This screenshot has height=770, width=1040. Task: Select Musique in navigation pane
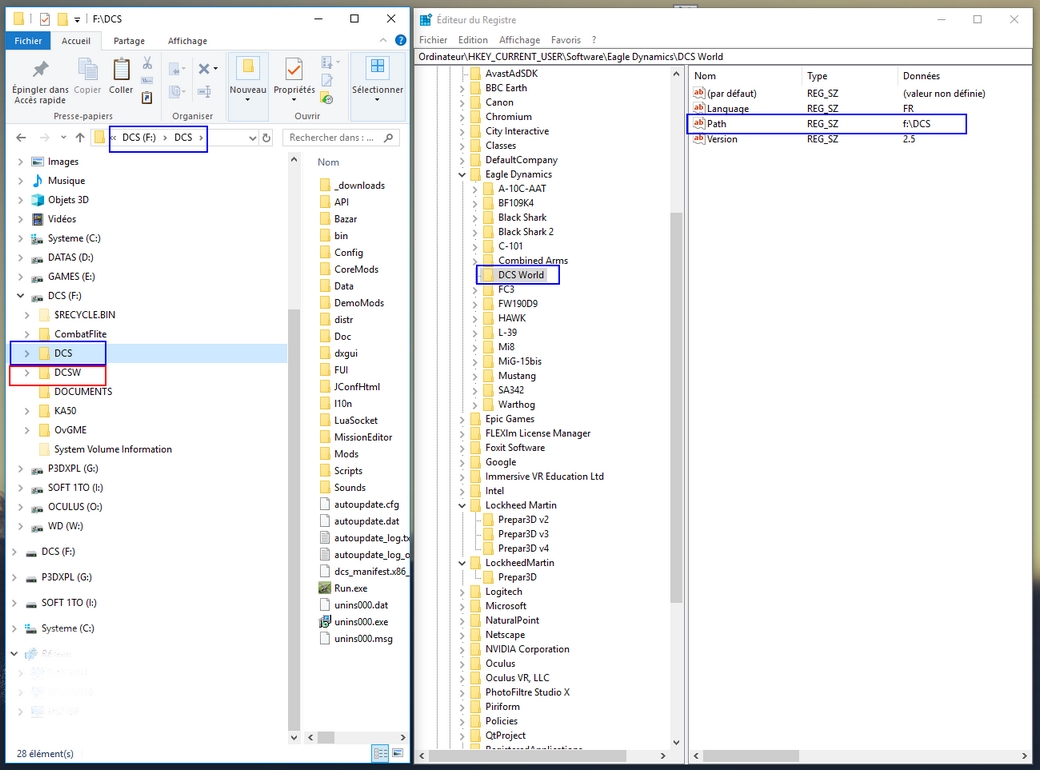click(66, 180)
